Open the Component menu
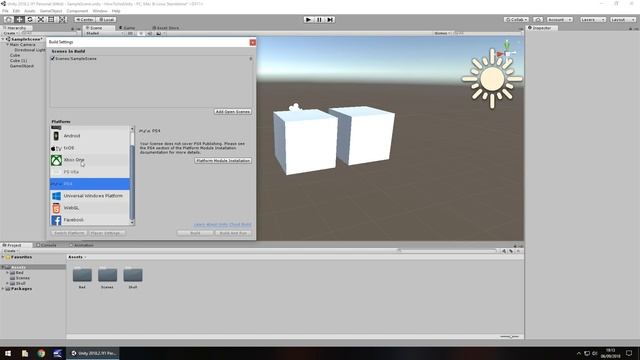Image resolution: width=640 pixels, height=360 pixels. coord(77,11)
